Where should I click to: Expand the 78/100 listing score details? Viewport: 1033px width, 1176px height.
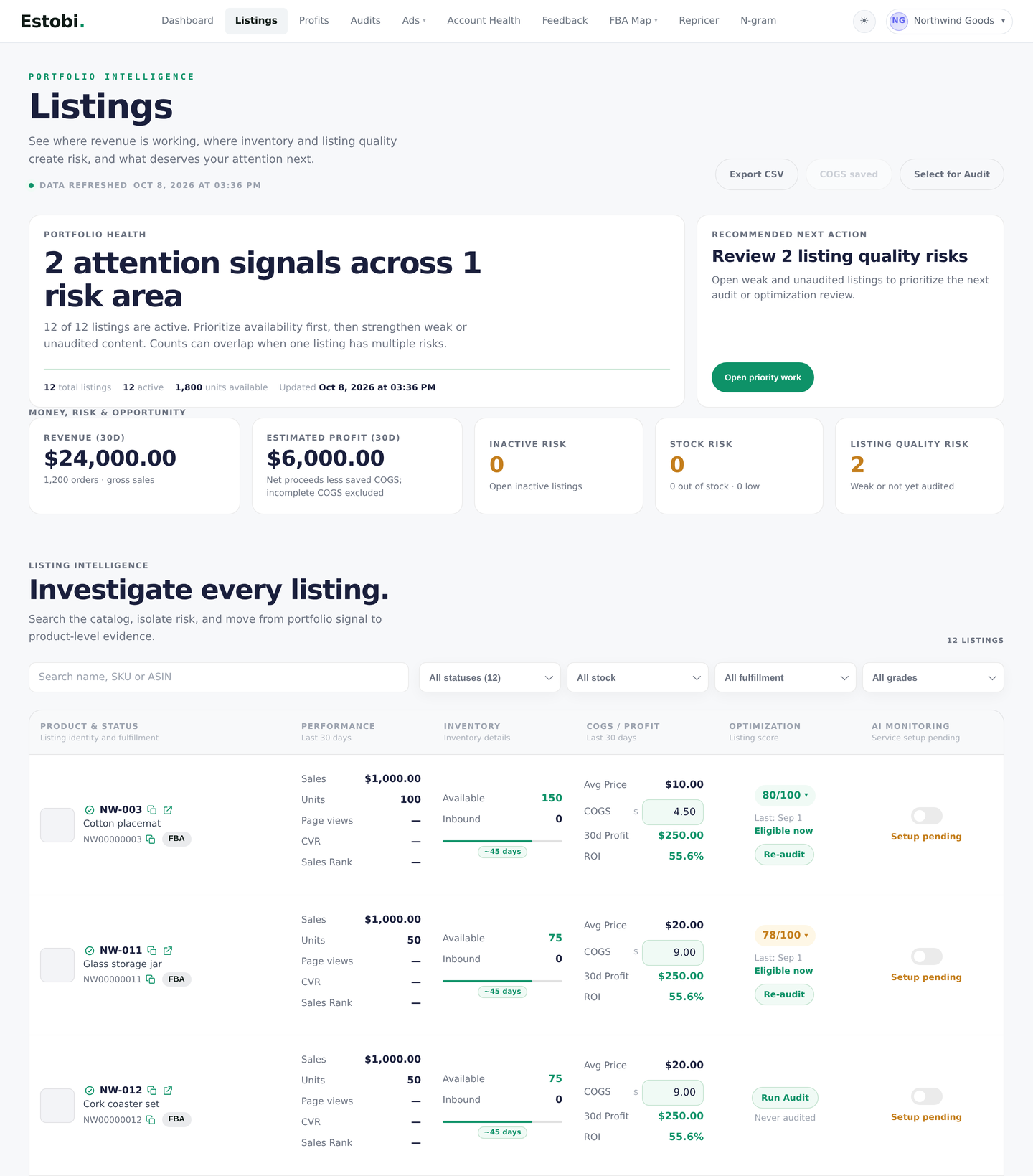pos(785,935)
